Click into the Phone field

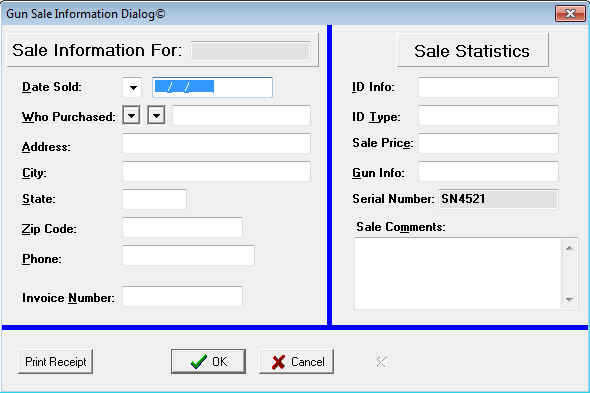188,256
